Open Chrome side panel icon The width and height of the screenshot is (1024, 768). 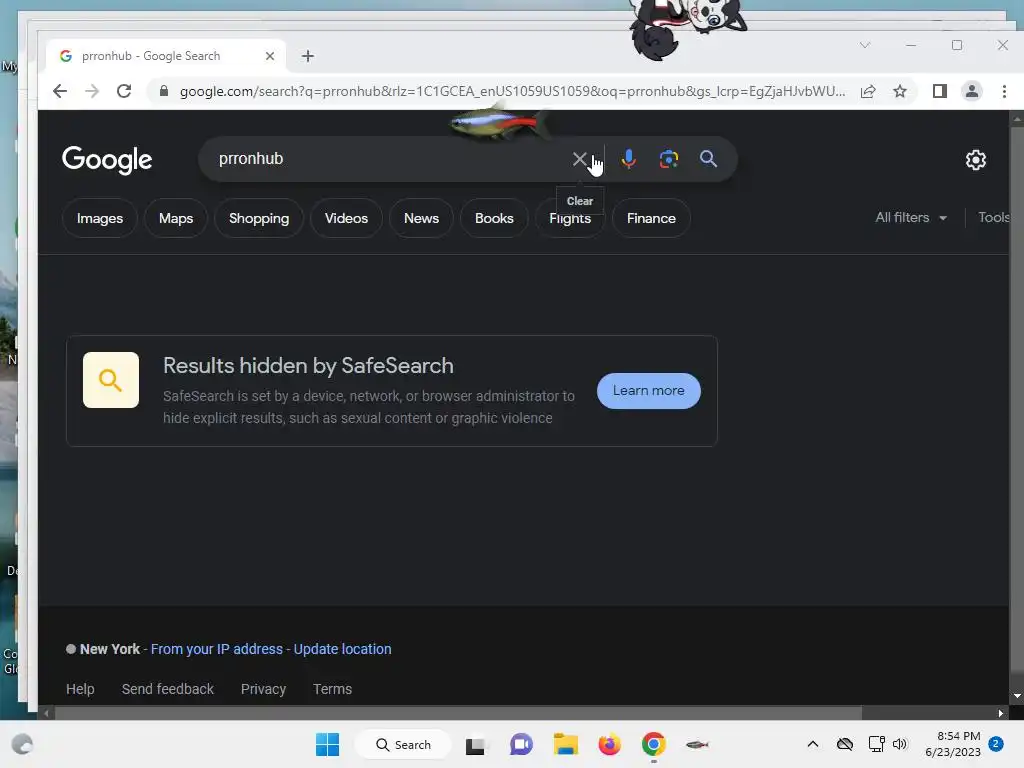pos(940,91)
